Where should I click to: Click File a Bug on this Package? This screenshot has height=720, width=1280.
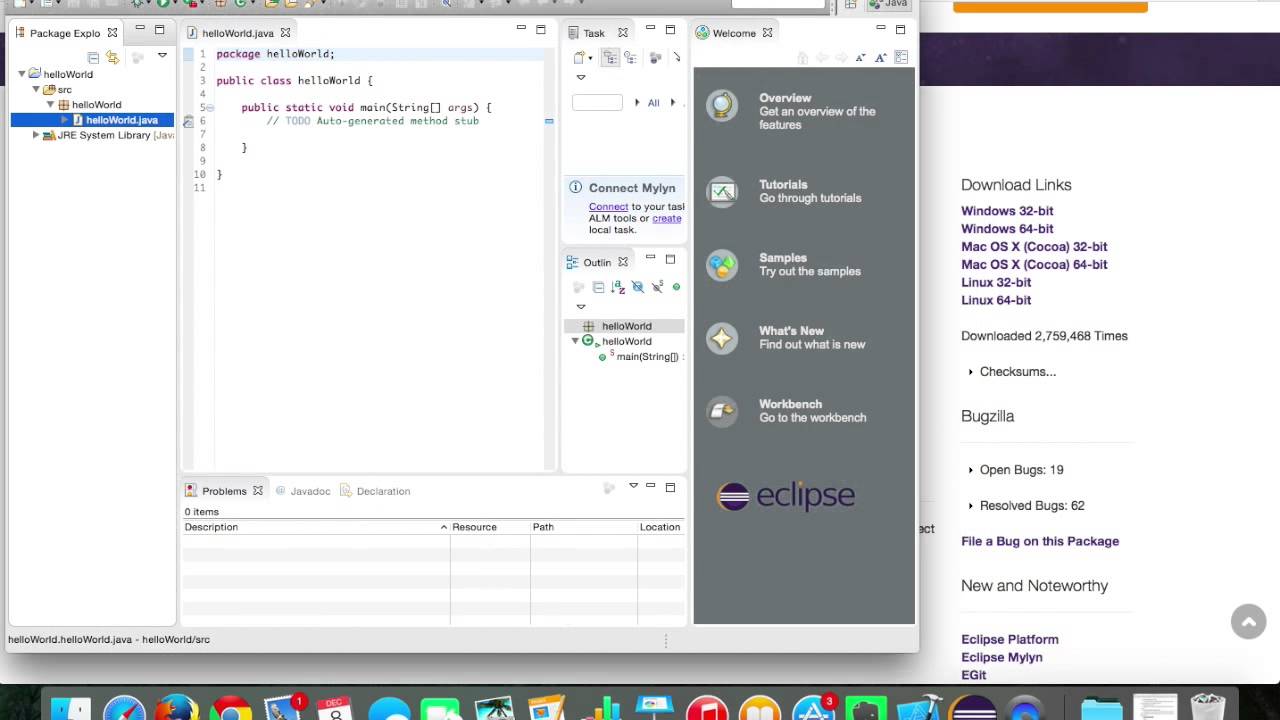[x=1040, y=541]
